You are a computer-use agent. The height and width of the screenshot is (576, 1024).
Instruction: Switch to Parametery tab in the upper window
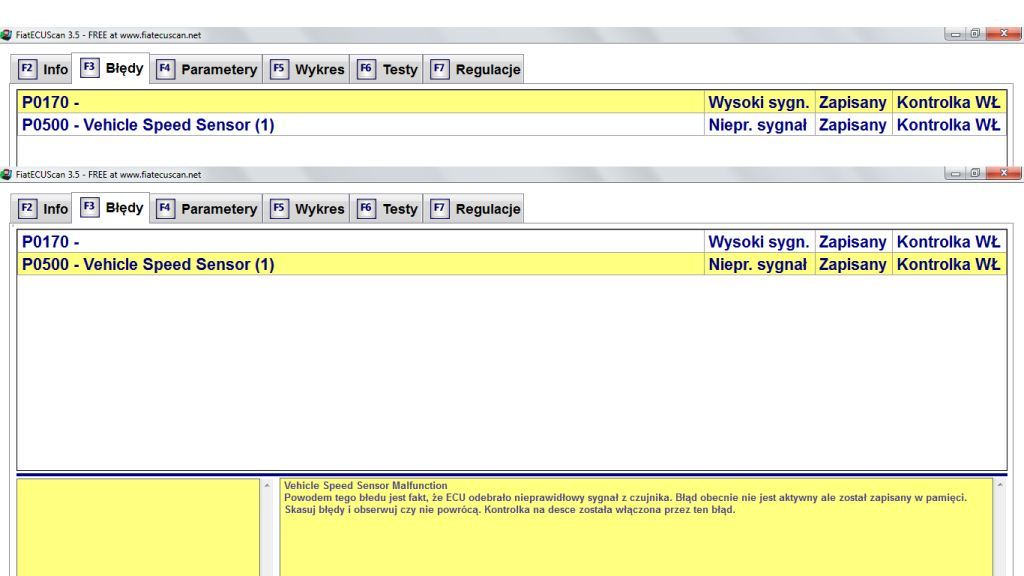(207, 70)
